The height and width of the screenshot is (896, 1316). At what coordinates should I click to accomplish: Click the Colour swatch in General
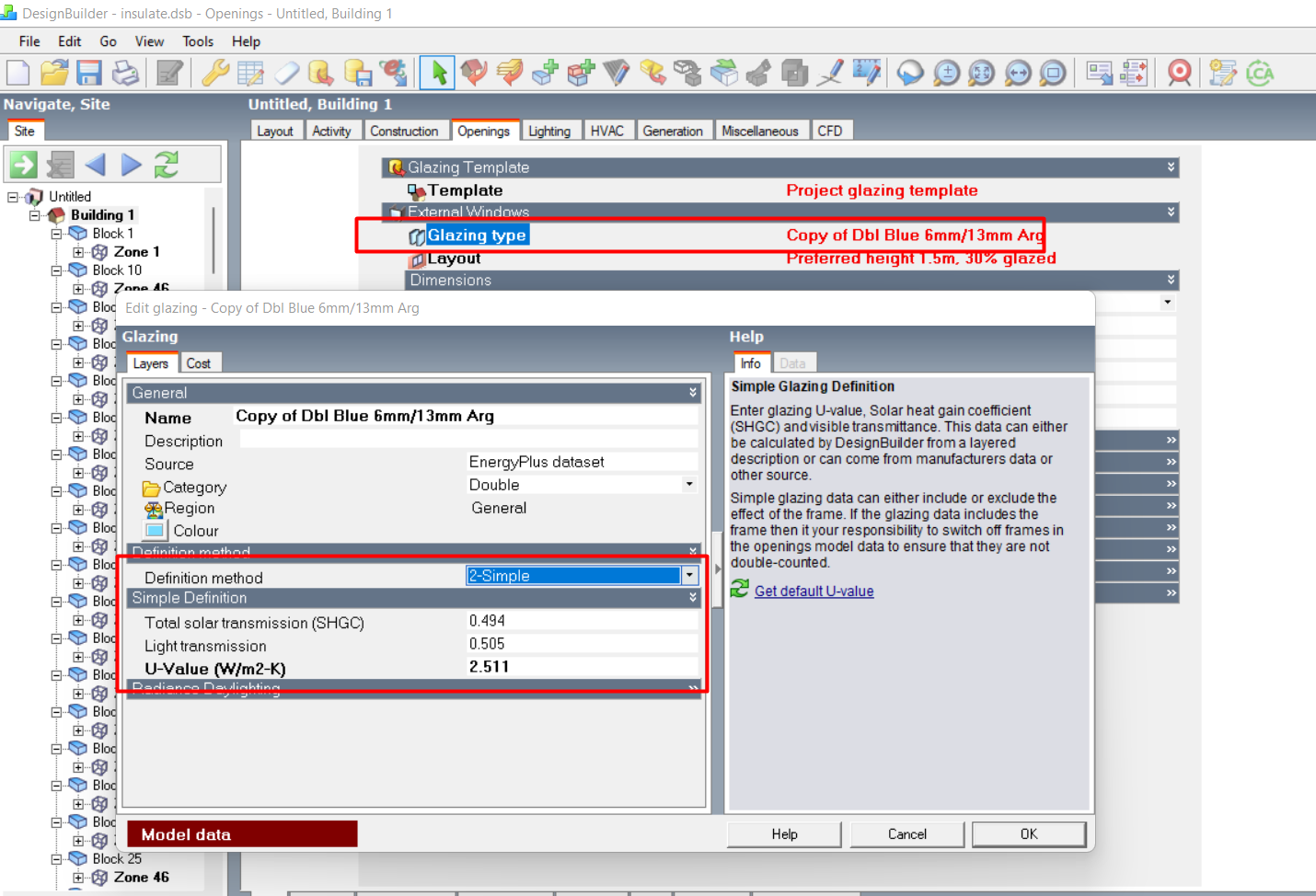click(x=155, y=531)
